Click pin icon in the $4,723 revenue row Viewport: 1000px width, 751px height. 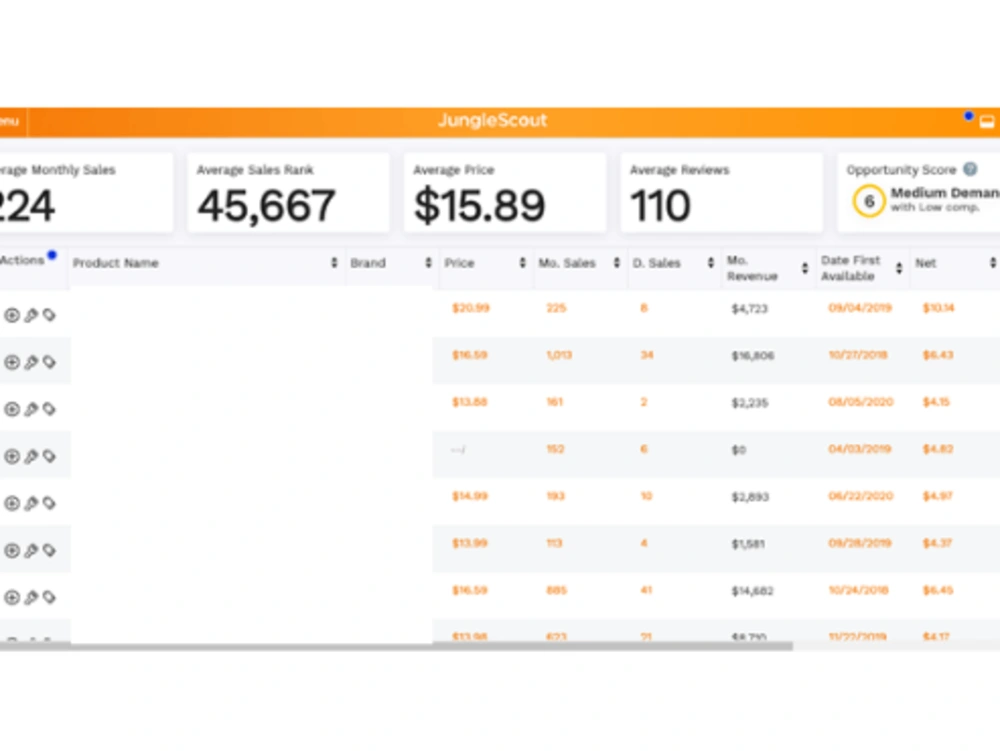click(31, 315)
